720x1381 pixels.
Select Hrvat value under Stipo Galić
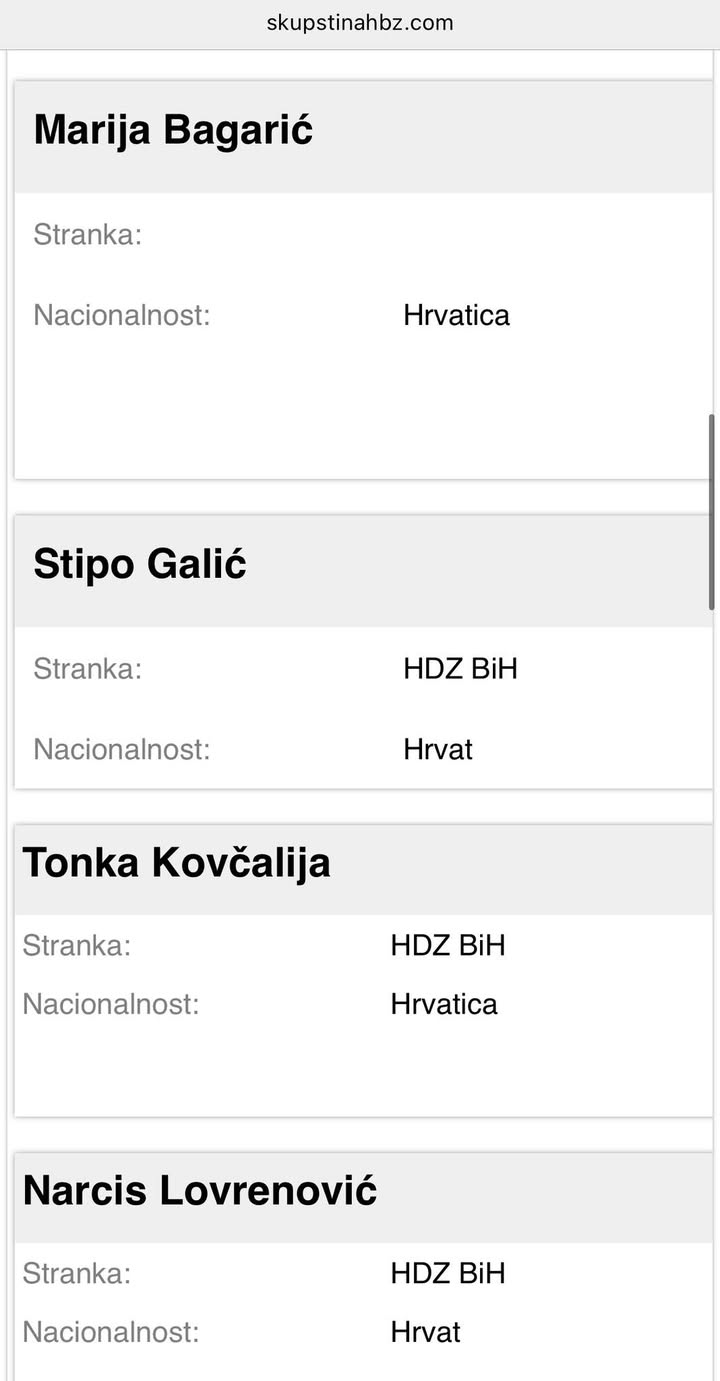438,749
